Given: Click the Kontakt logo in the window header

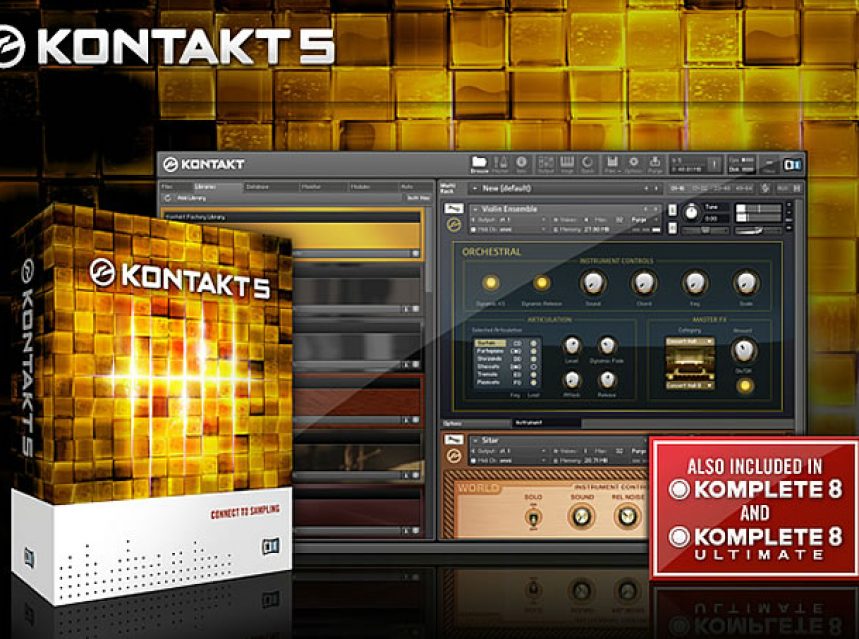Looking at the screenshot, I should point(203,164).
